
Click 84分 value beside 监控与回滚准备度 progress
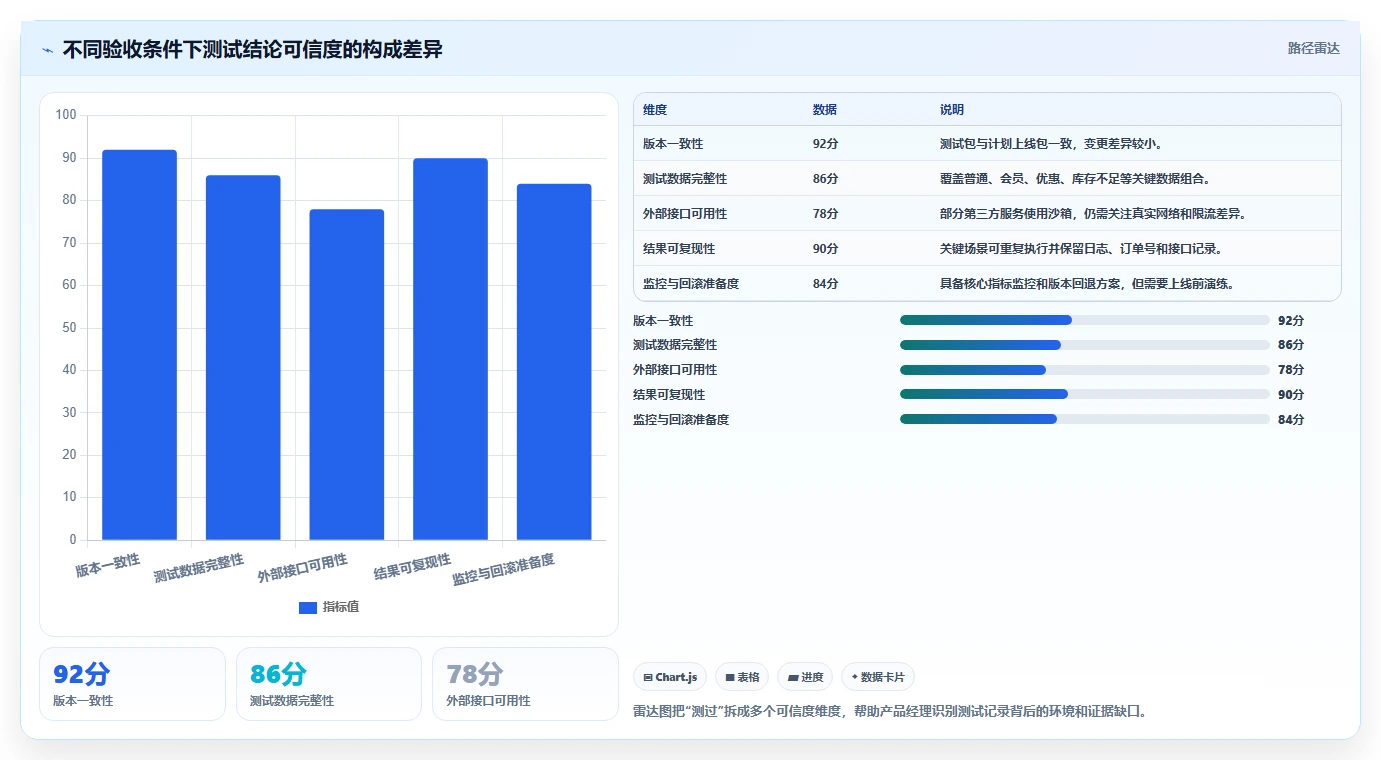1291,419
